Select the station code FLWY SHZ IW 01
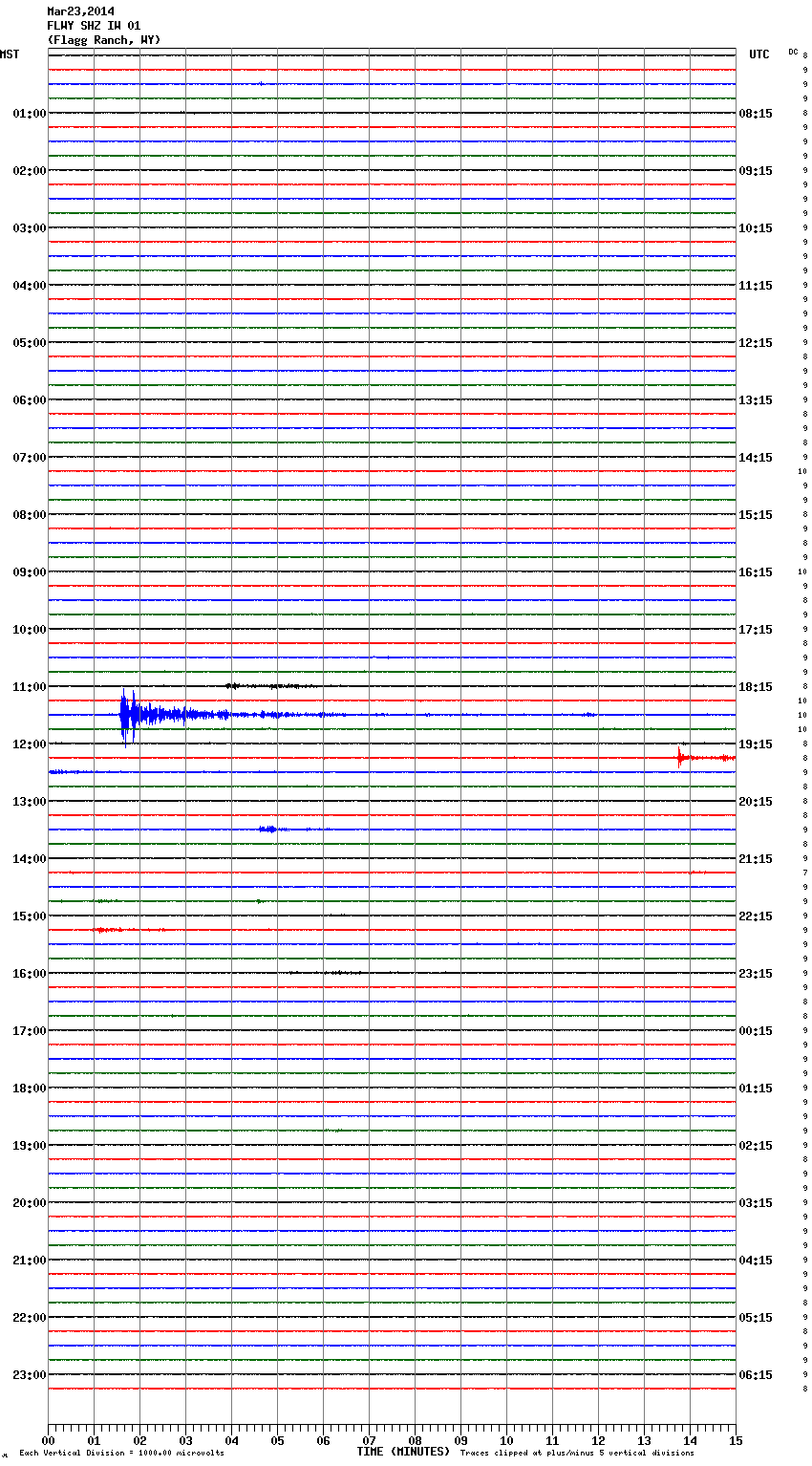The image size is (812, 1466). (94, 26)
